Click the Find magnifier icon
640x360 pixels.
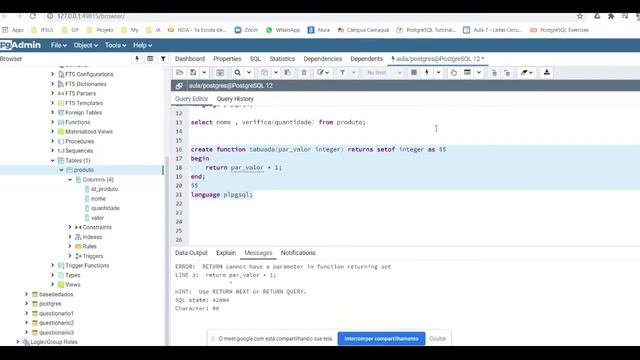[x=238, y=73]
